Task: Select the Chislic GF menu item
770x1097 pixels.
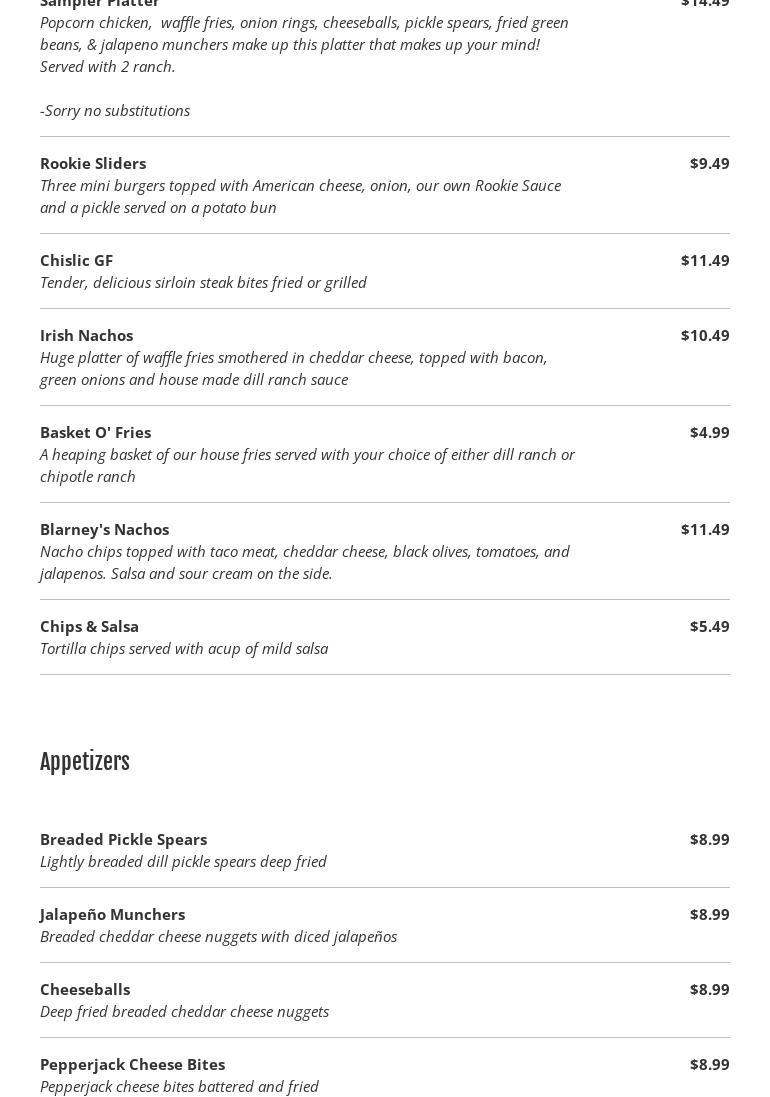Action: [x=76, y=260]
